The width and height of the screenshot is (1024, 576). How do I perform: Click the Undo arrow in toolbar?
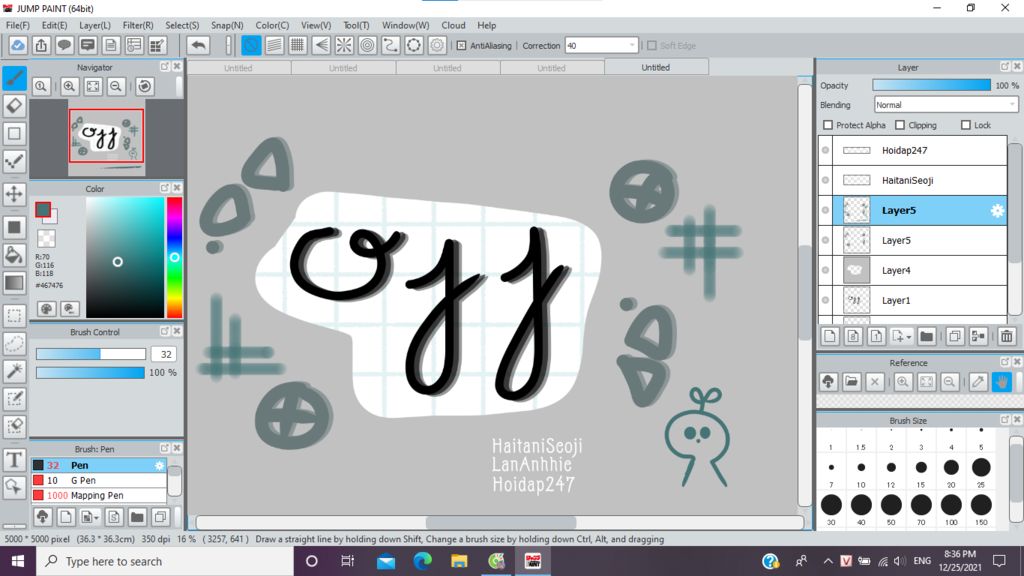click(x=199, y=45)
